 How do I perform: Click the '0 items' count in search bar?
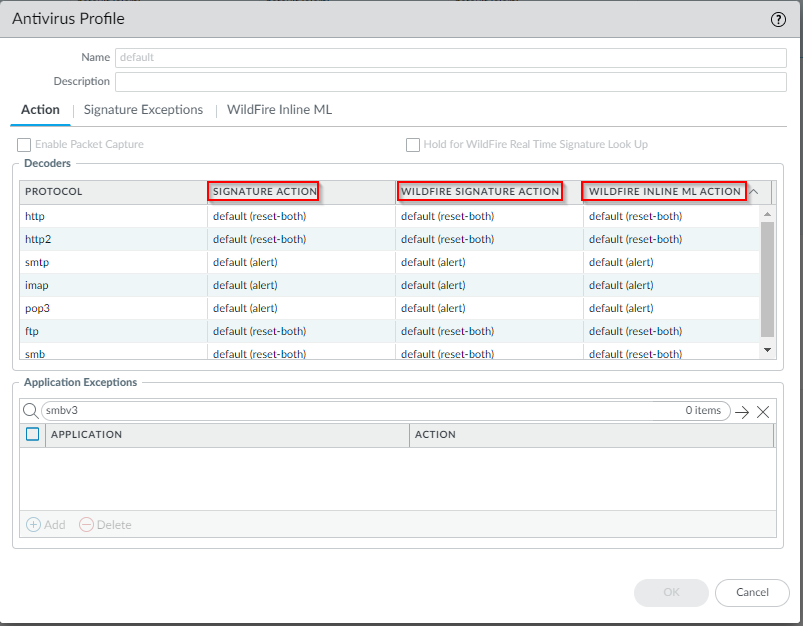pos(703,410)
